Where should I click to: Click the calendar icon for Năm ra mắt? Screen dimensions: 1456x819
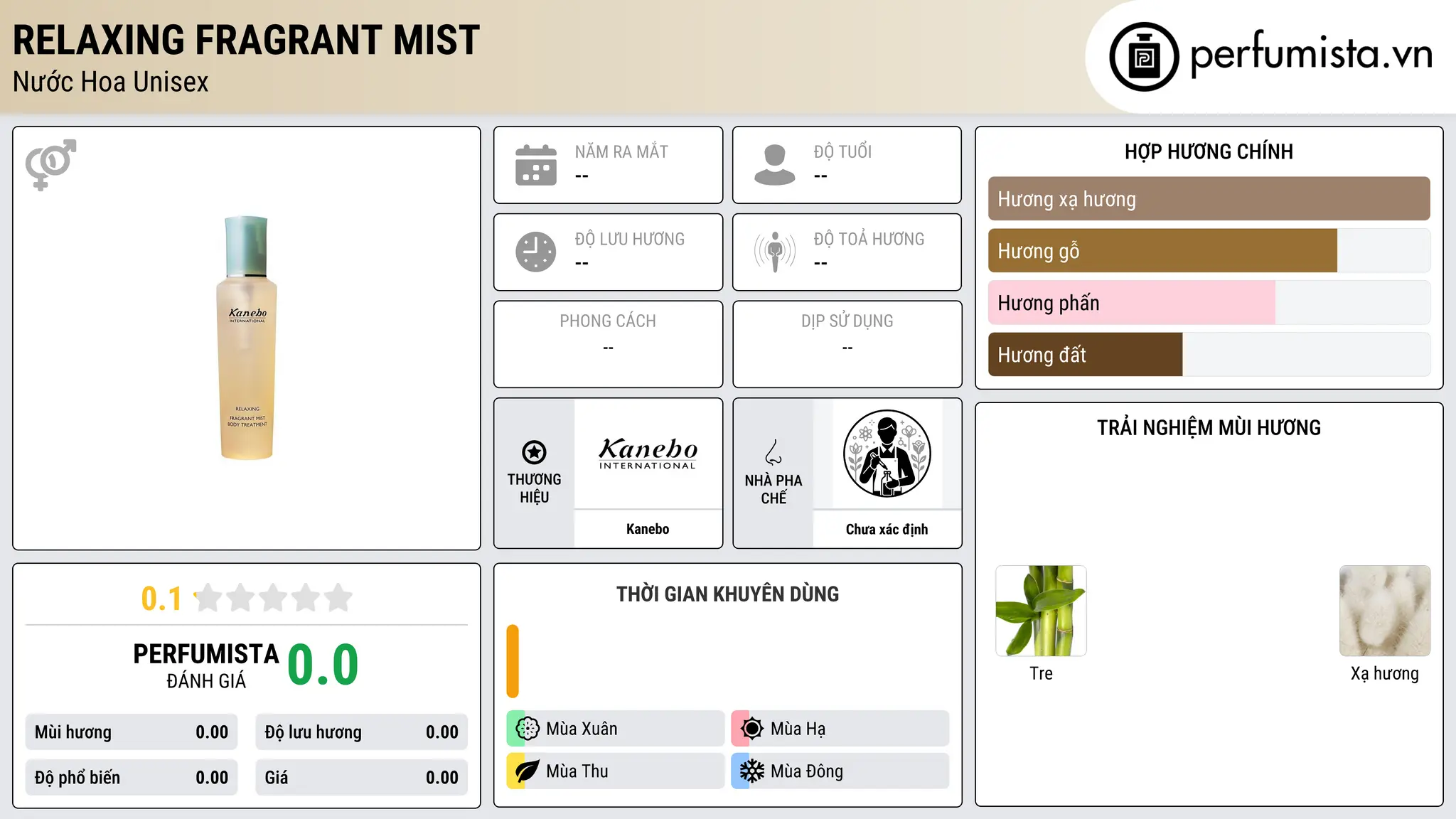pyautogui.click(x=536, y=165)
